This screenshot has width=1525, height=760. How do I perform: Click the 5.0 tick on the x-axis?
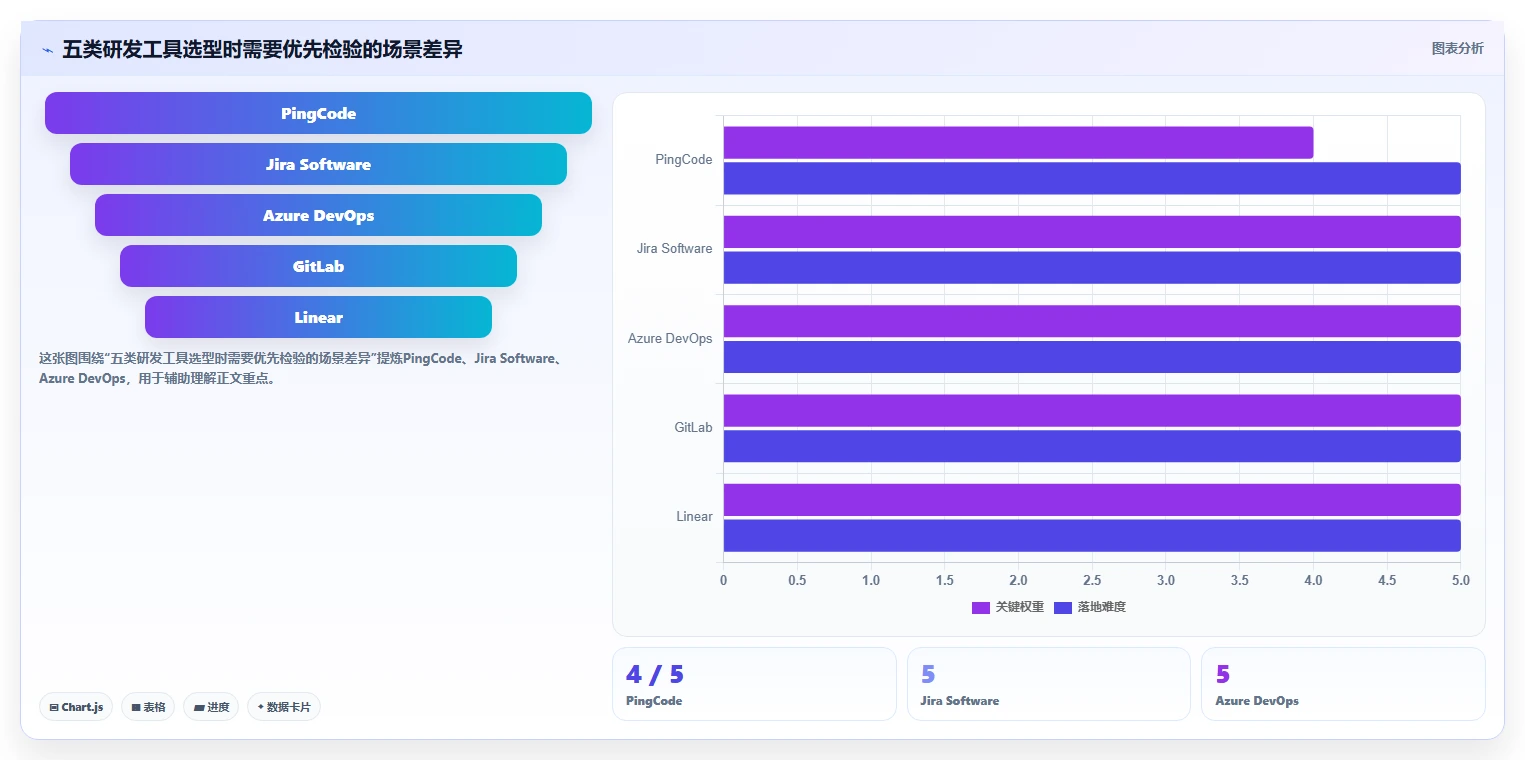1461,580
